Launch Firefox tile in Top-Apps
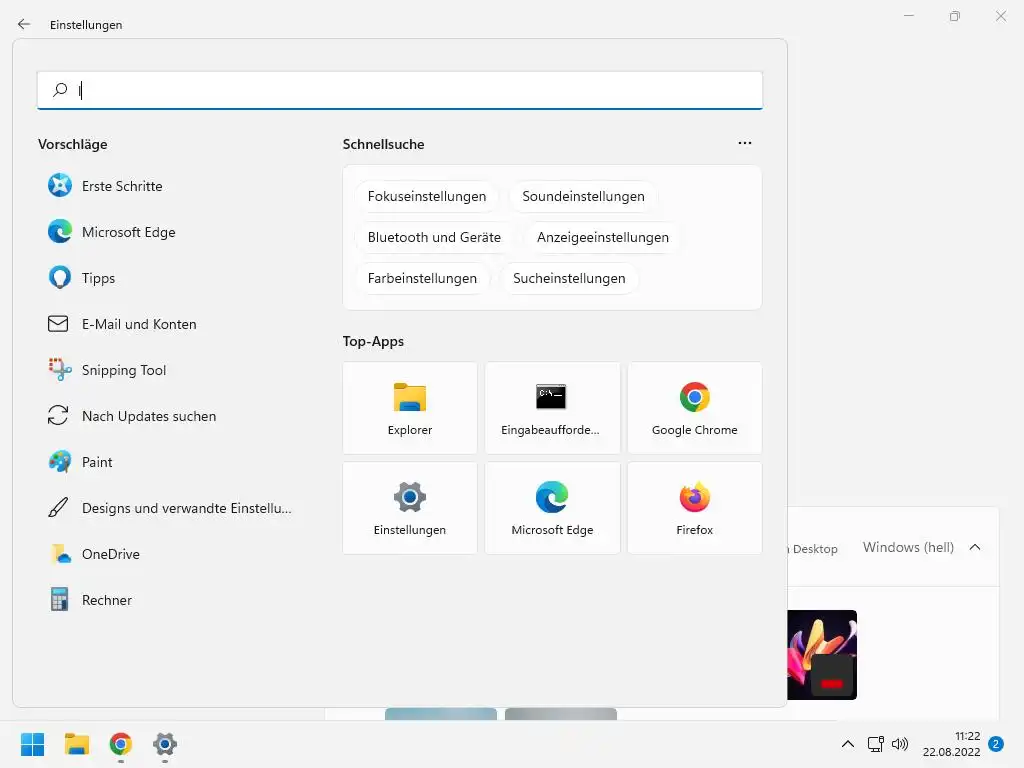This screenshot has height=768, width=1024. pos(694,508)
